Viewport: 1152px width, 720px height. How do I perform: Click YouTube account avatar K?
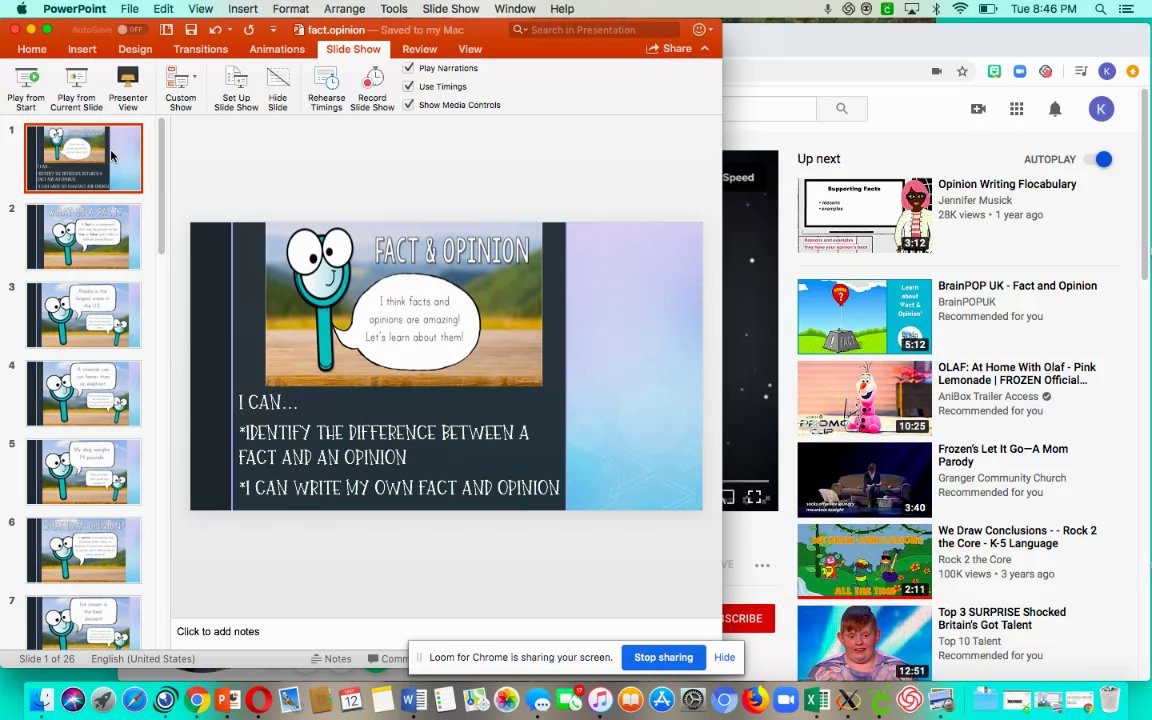pos(1101,109)
